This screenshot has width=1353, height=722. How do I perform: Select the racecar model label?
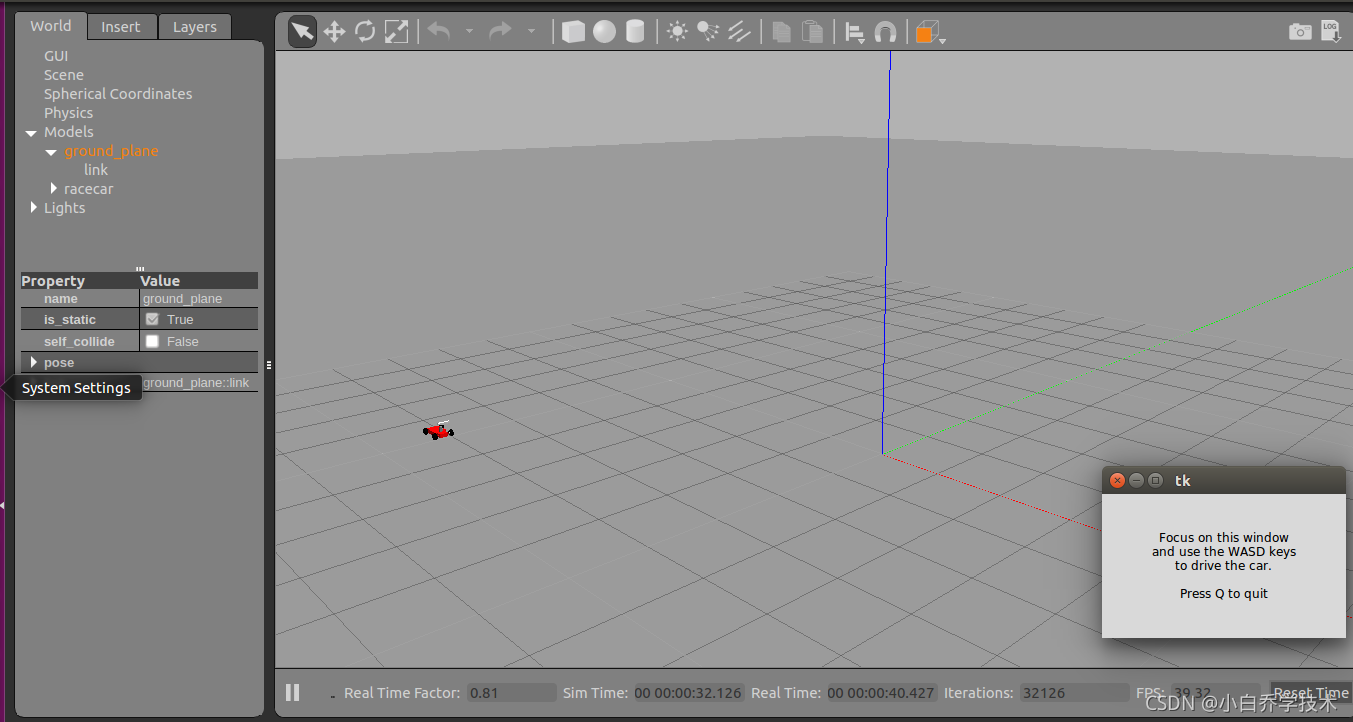[89, 189]
